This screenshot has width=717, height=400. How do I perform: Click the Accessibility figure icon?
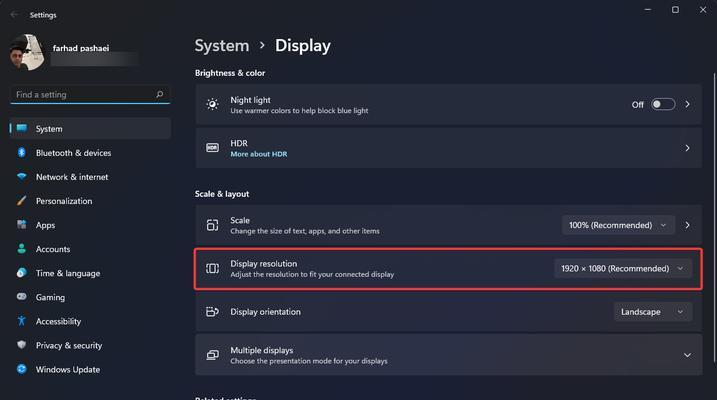pos(21,321)
